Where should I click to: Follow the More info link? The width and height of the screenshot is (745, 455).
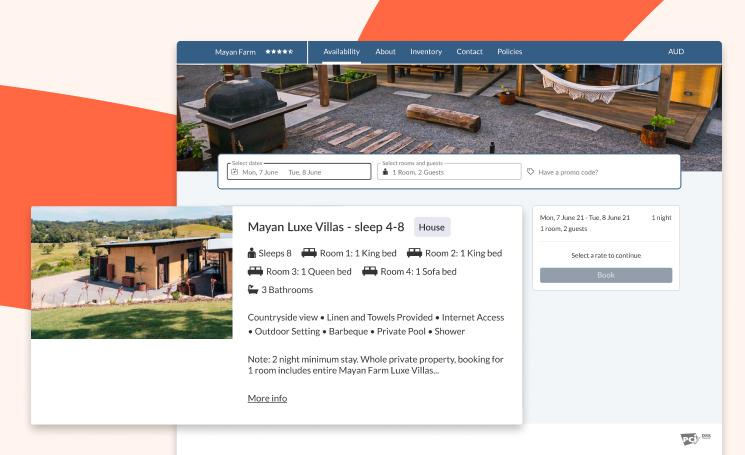(267, 398)
